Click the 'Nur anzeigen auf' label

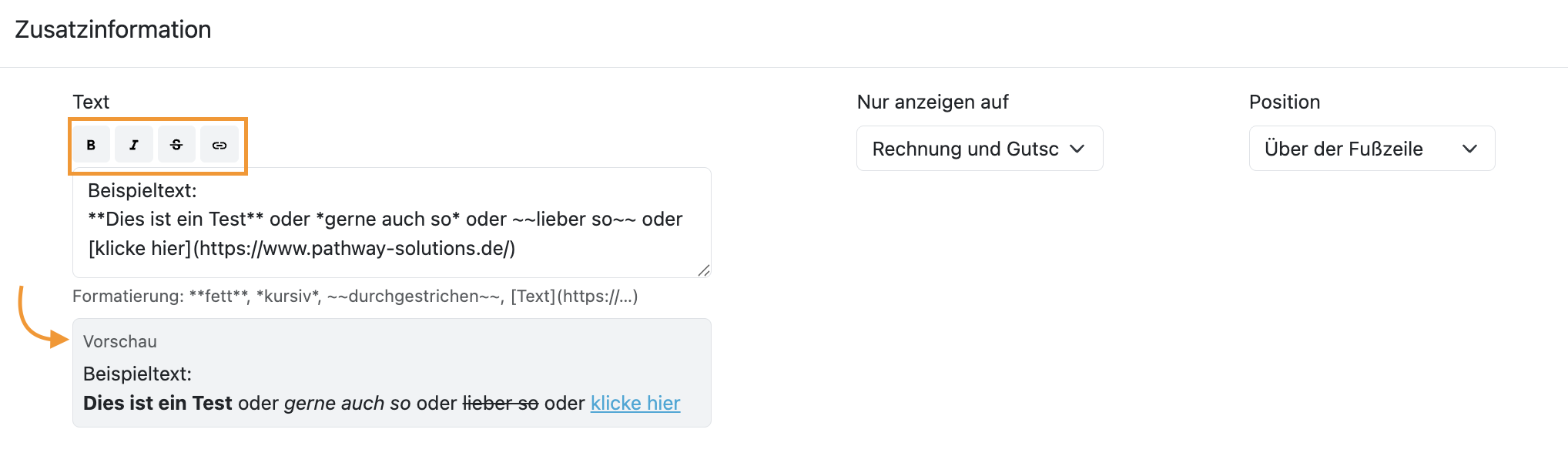tap(933, 102)
